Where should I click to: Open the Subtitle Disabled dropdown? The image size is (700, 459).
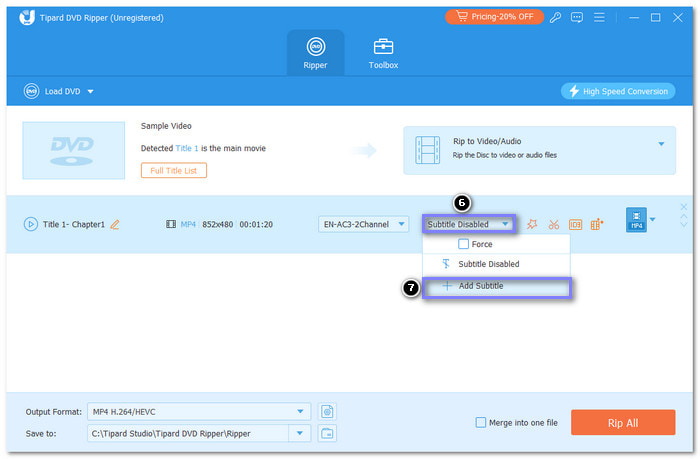coord(469,224)
